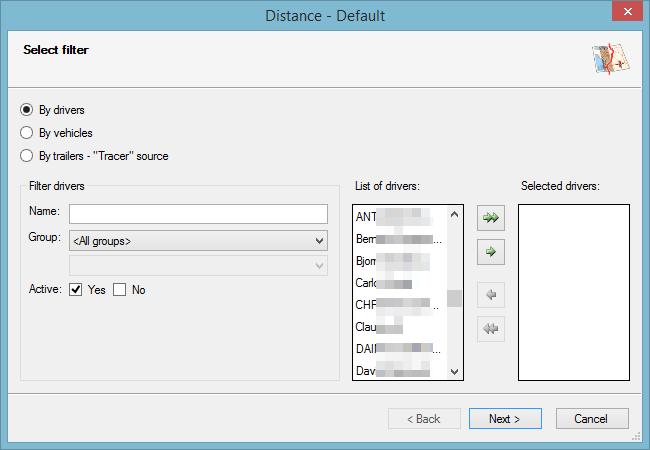Select the By vehicles radio option
The width and height of the screenshot is (650, 450).
point(27,133)
